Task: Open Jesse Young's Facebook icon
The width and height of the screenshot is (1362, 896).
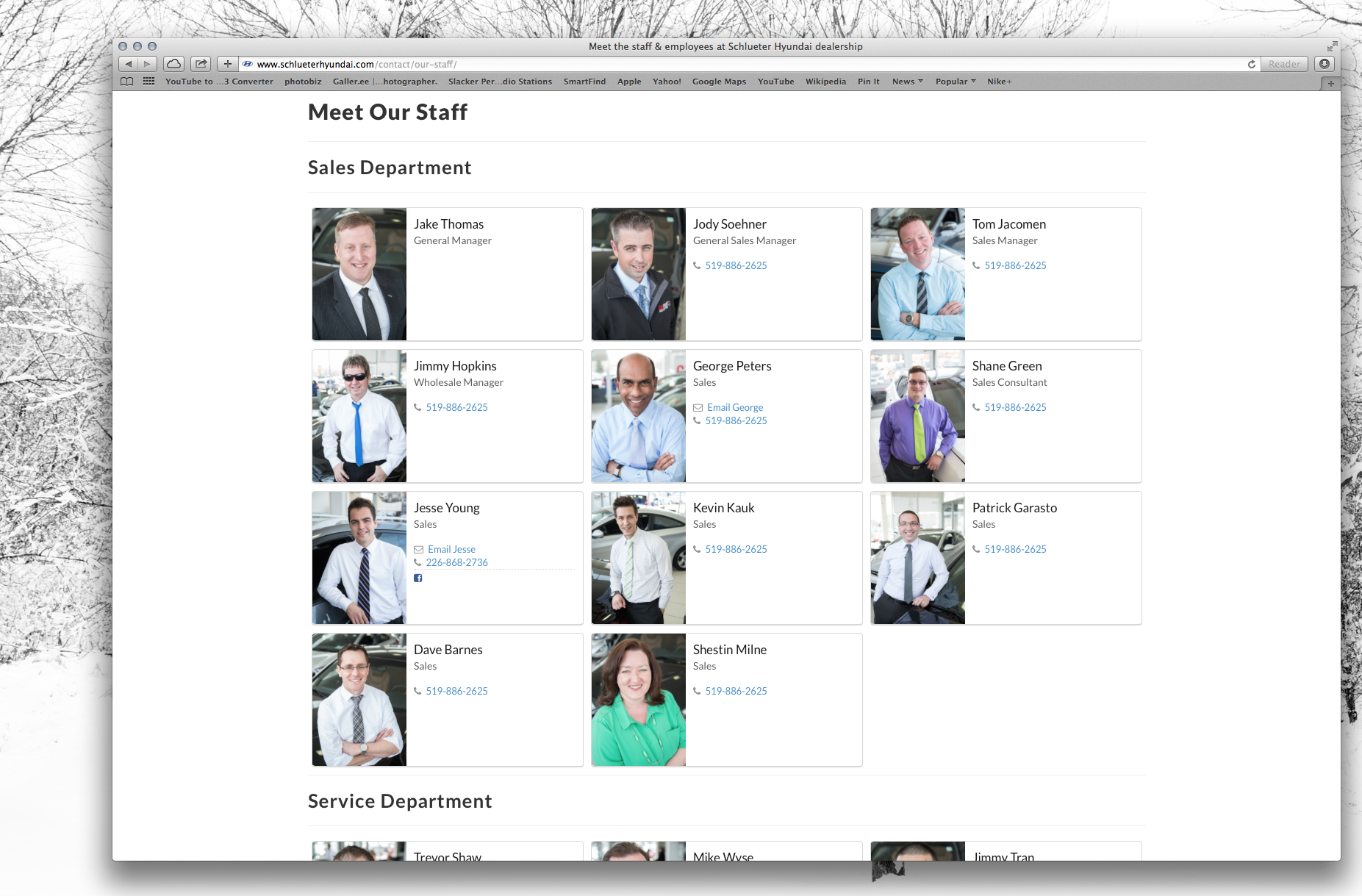Action: pos(417,578)
